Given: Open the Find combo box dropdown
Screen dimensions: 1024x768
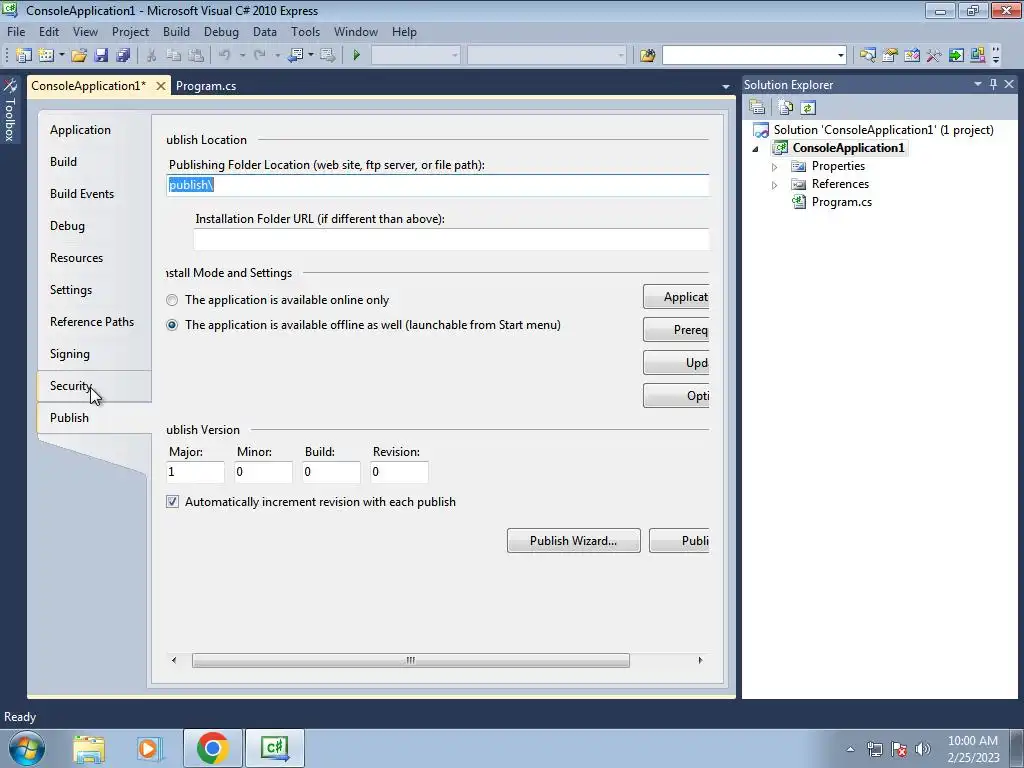Looking at the screenshot, I should pyautogui.click(x=840, y=55).
